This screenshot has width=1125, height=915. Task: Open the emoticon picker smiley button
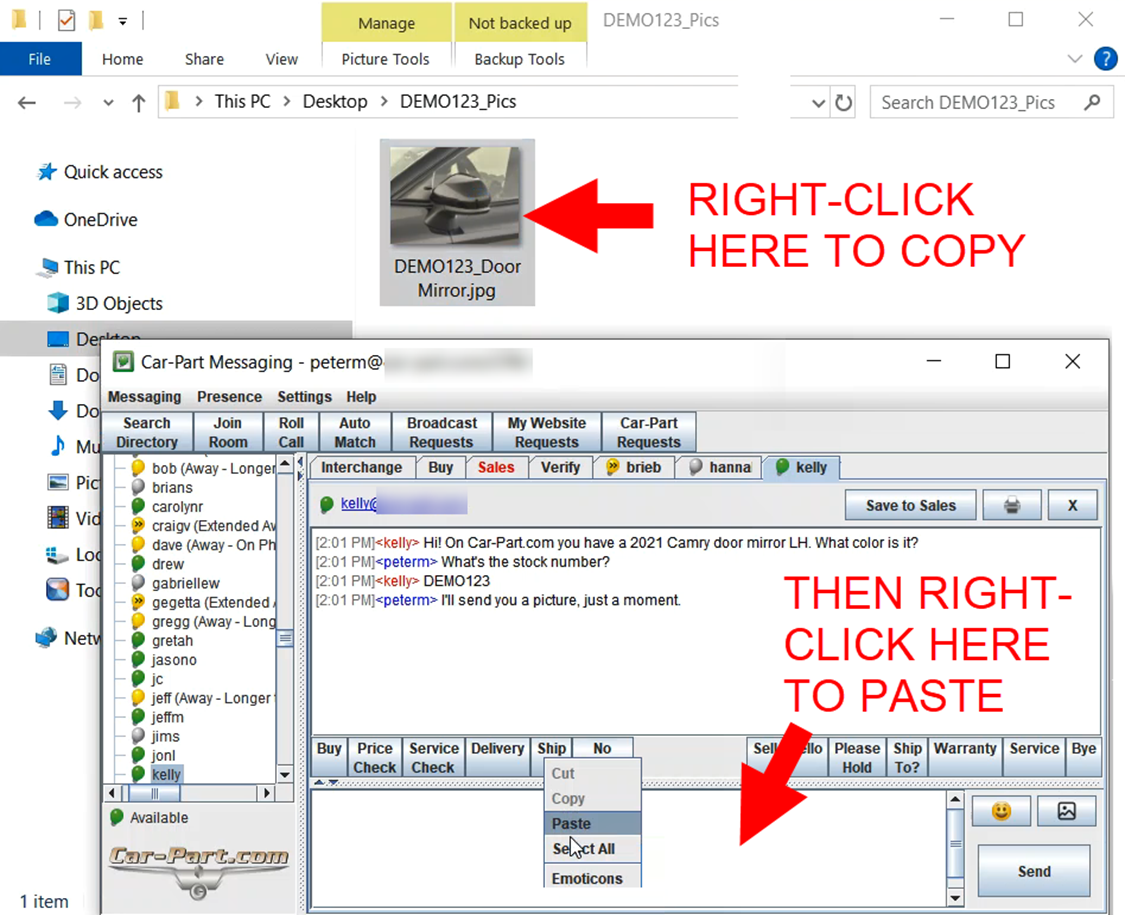point(1001,811)
